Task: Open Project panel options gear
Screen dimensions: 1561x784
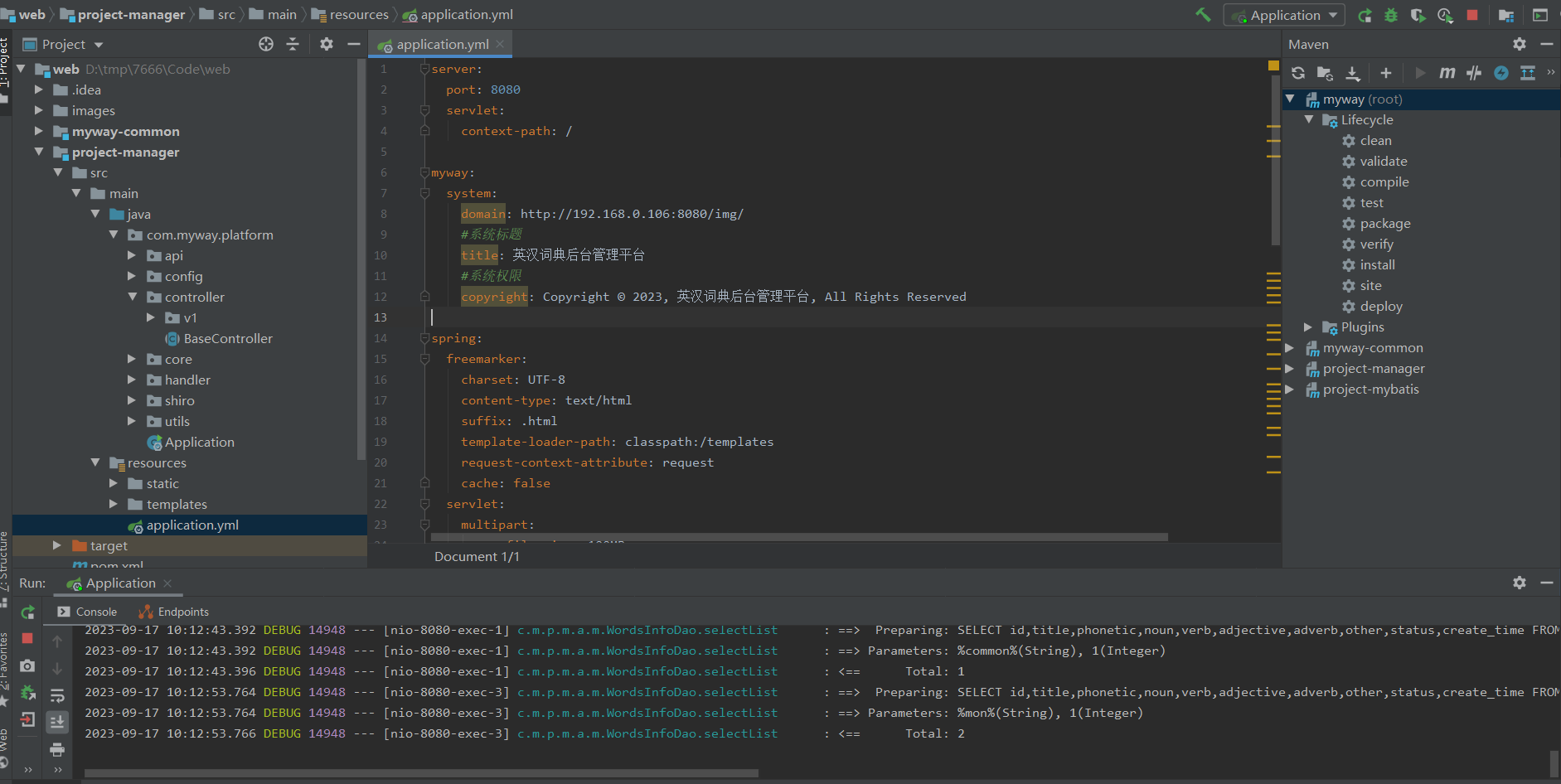Action: point(327,44)
